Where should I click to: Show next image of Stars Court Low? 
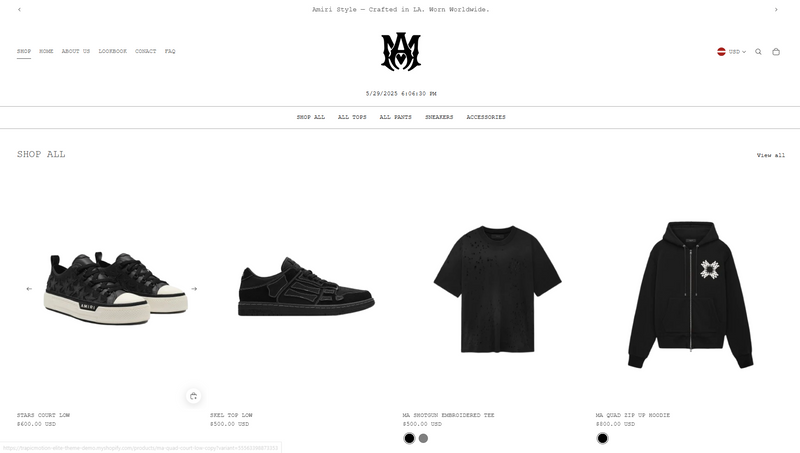click(x=194, y=289)
